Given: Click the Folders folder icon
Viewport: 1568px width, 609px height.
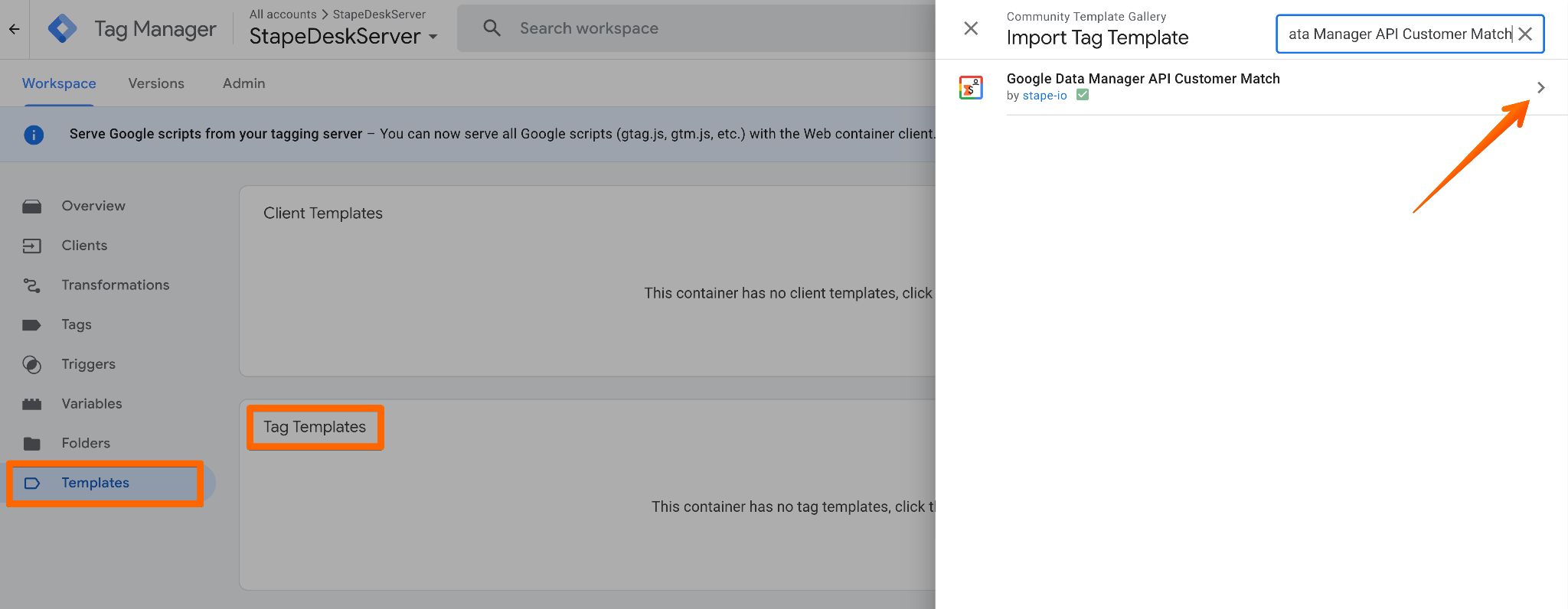Looking at the screenshot, I should [x=31, y=444].
